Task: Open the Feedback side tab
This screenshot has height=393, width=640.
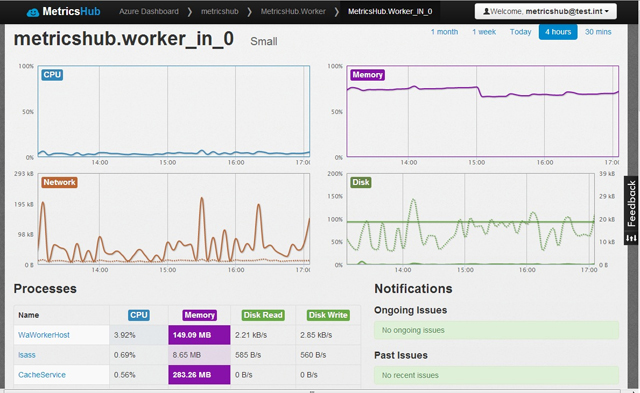Action: 631,203
